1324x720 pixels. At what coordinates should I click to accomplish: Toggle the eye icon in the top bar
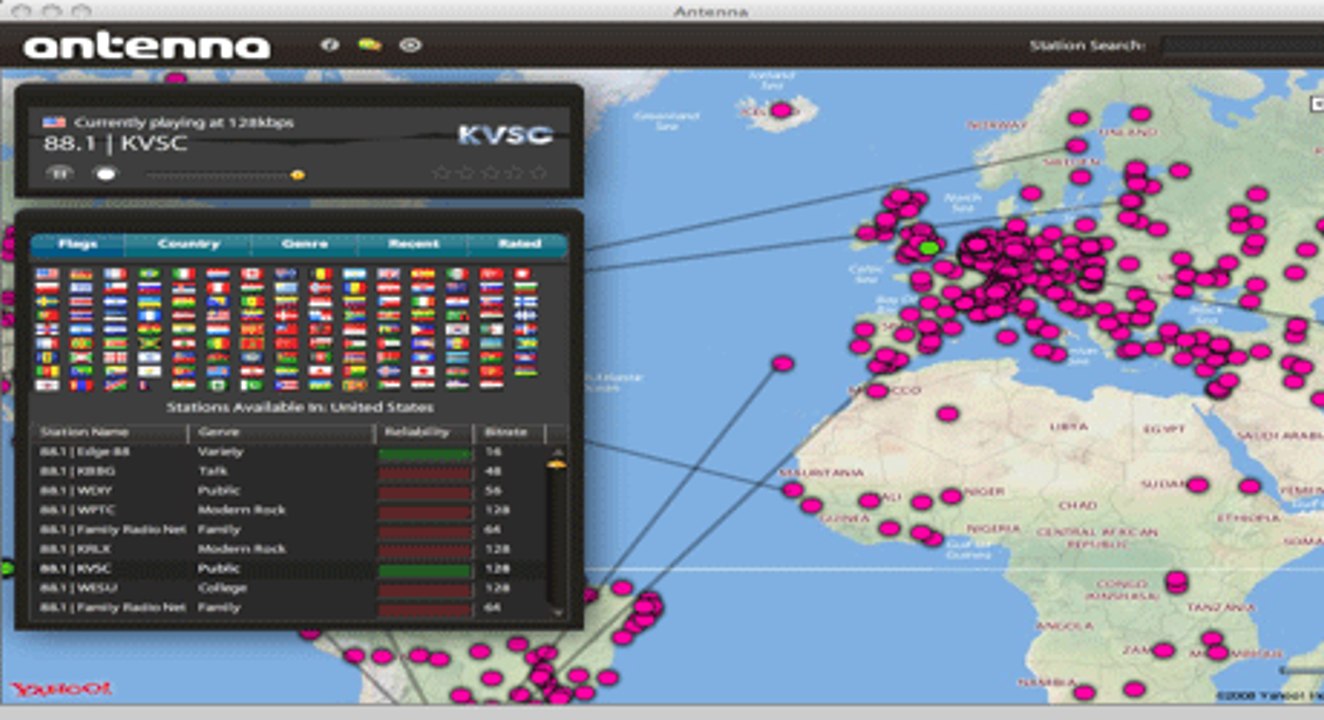click(410, 45)
